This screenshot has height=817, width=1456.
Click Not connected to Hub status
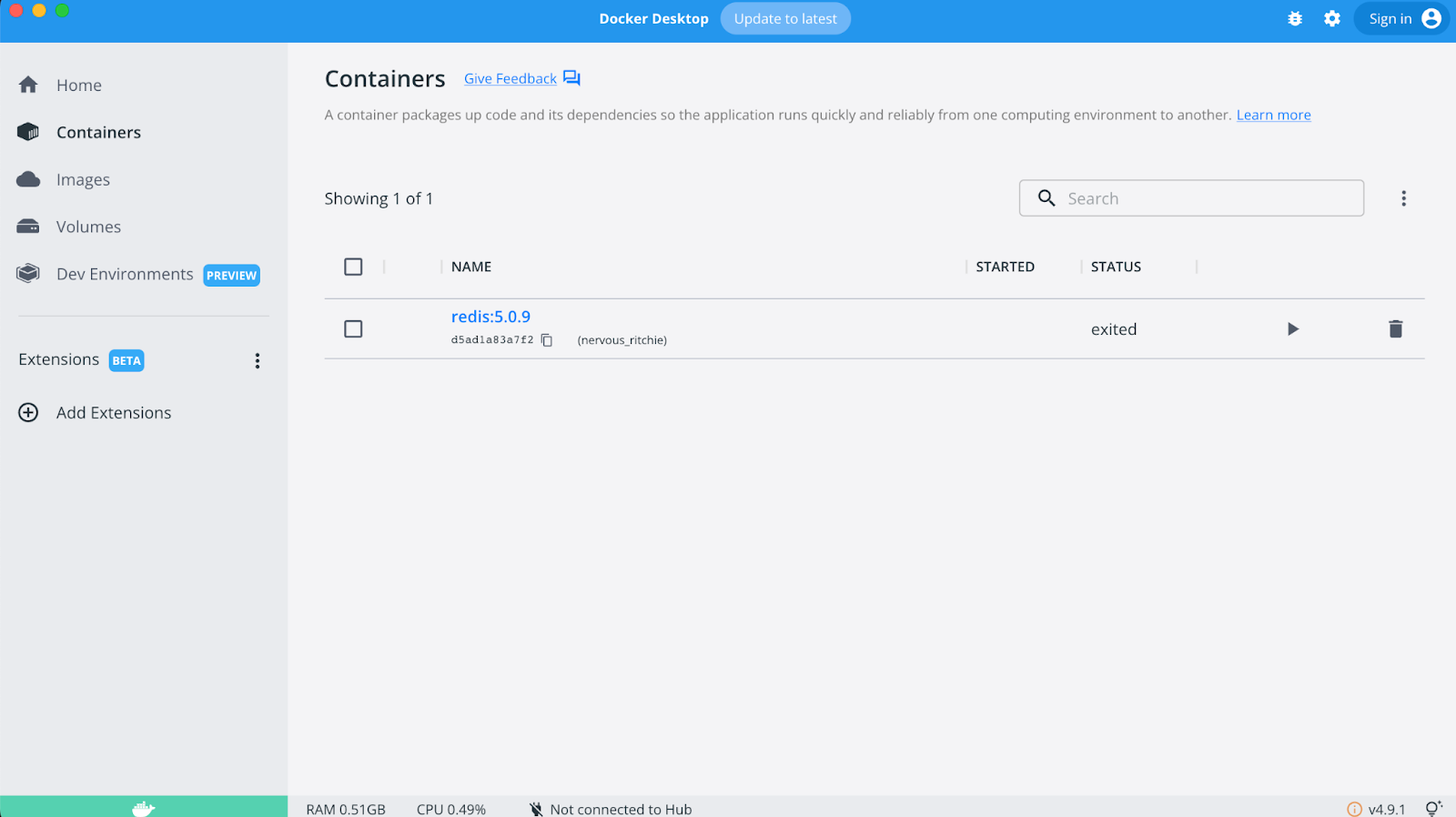click(x=621, y=809)
